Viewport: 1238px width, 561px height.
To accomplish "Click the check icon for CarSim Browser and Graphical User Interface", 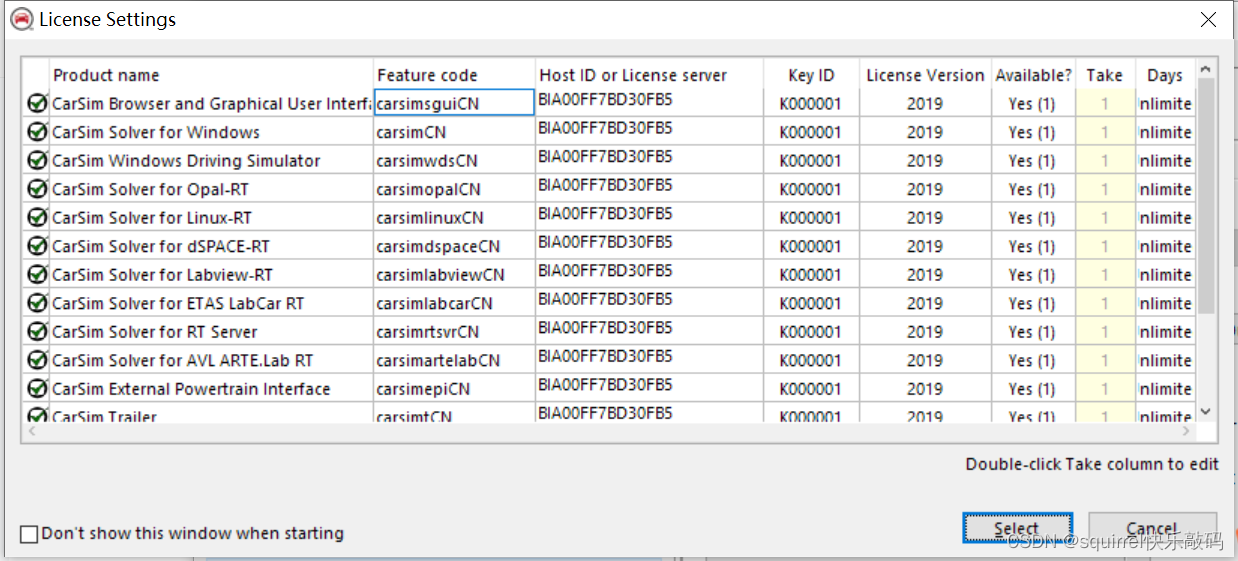I will point(37,103).
